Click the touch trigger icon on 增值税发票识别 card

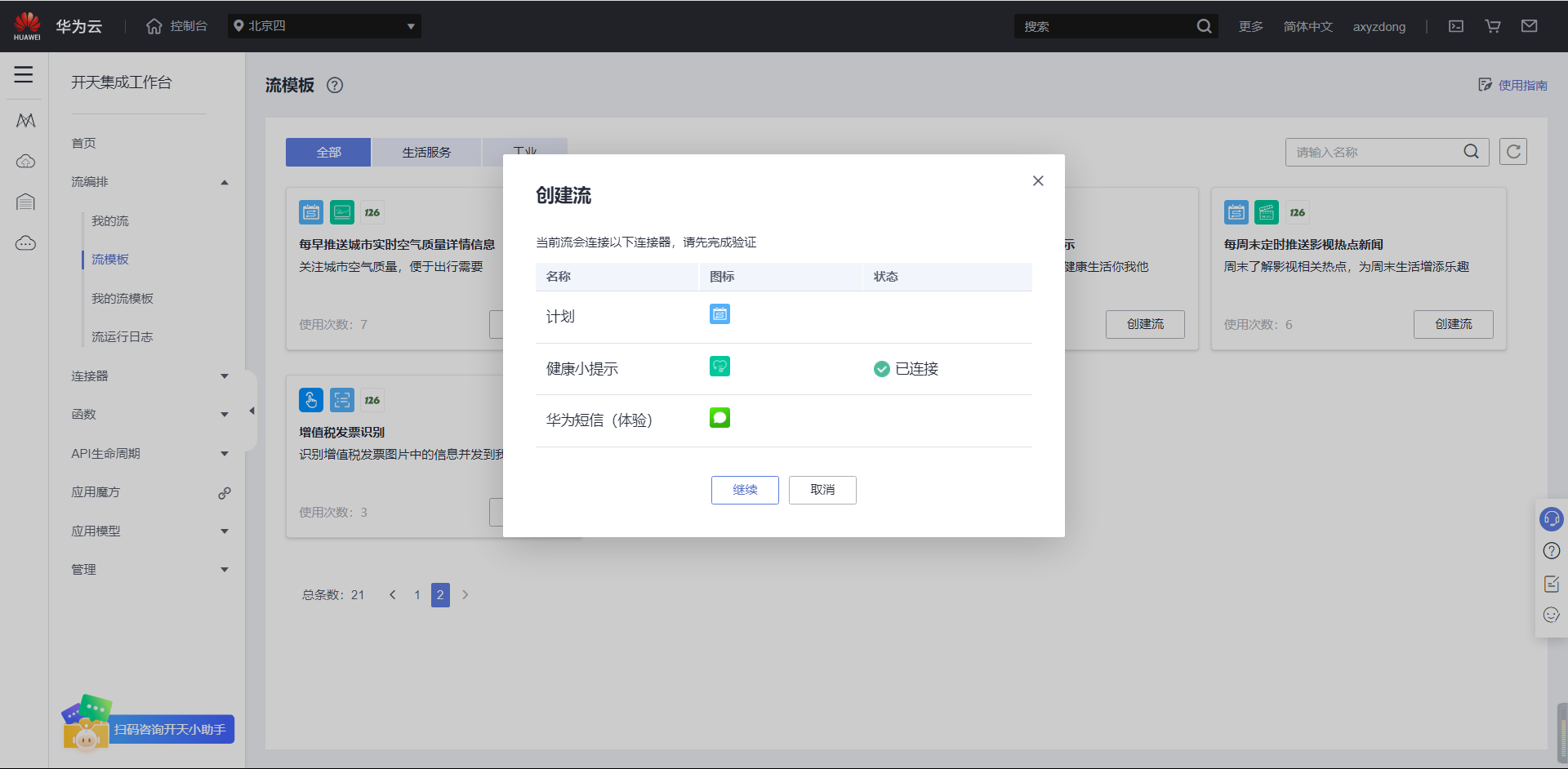coord(311,400)
